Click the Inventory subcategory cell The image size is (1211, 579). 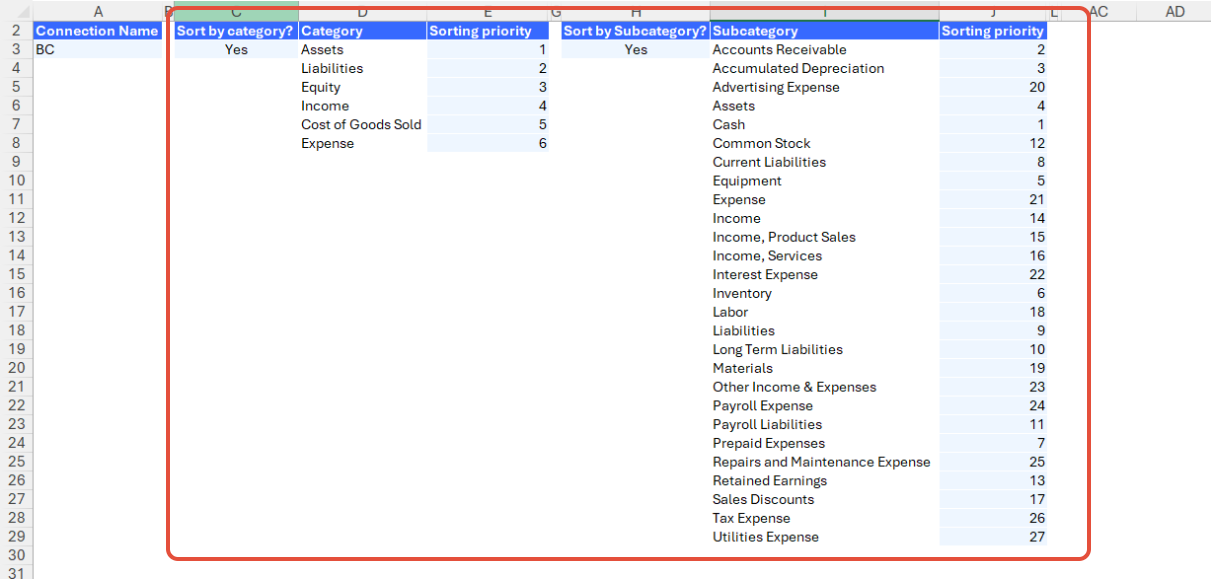(x=824, y=293)
